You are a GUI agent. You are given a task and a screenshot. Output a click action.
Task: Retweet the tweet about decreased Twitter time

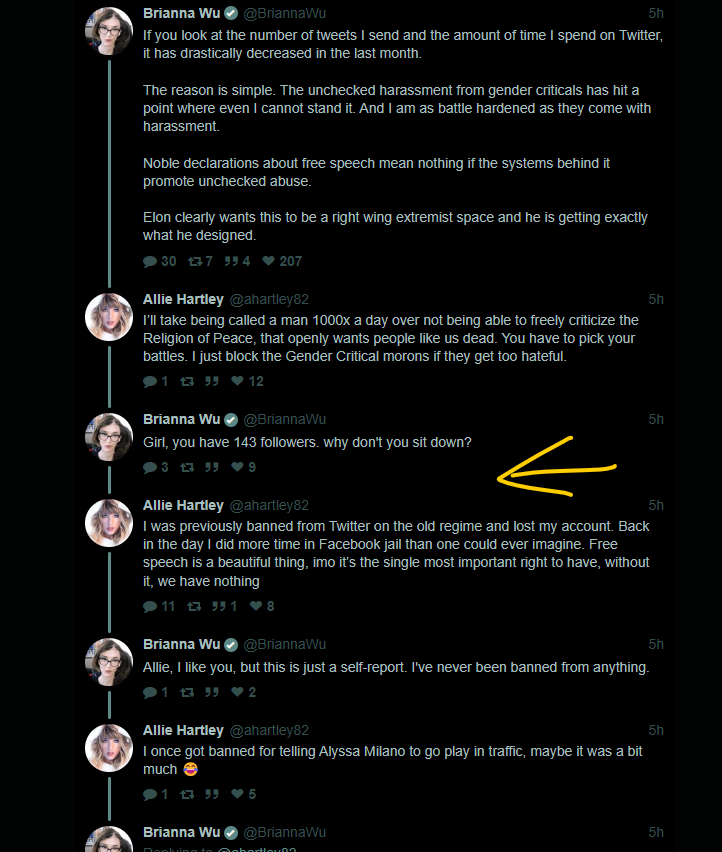click(x=194, y=261)
